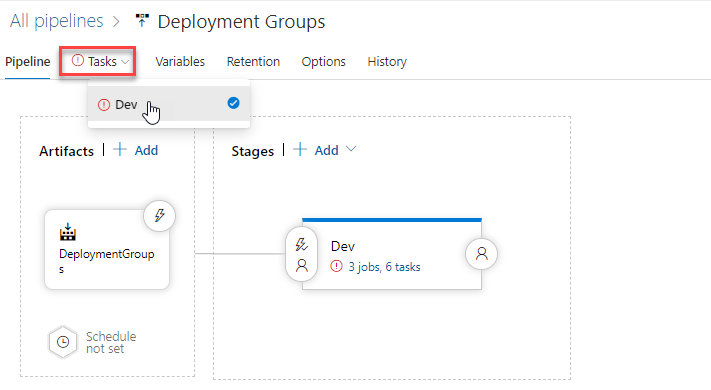Open the History tab
The width and height of the screenshot is (711, 390).
[x=387, y=61]
